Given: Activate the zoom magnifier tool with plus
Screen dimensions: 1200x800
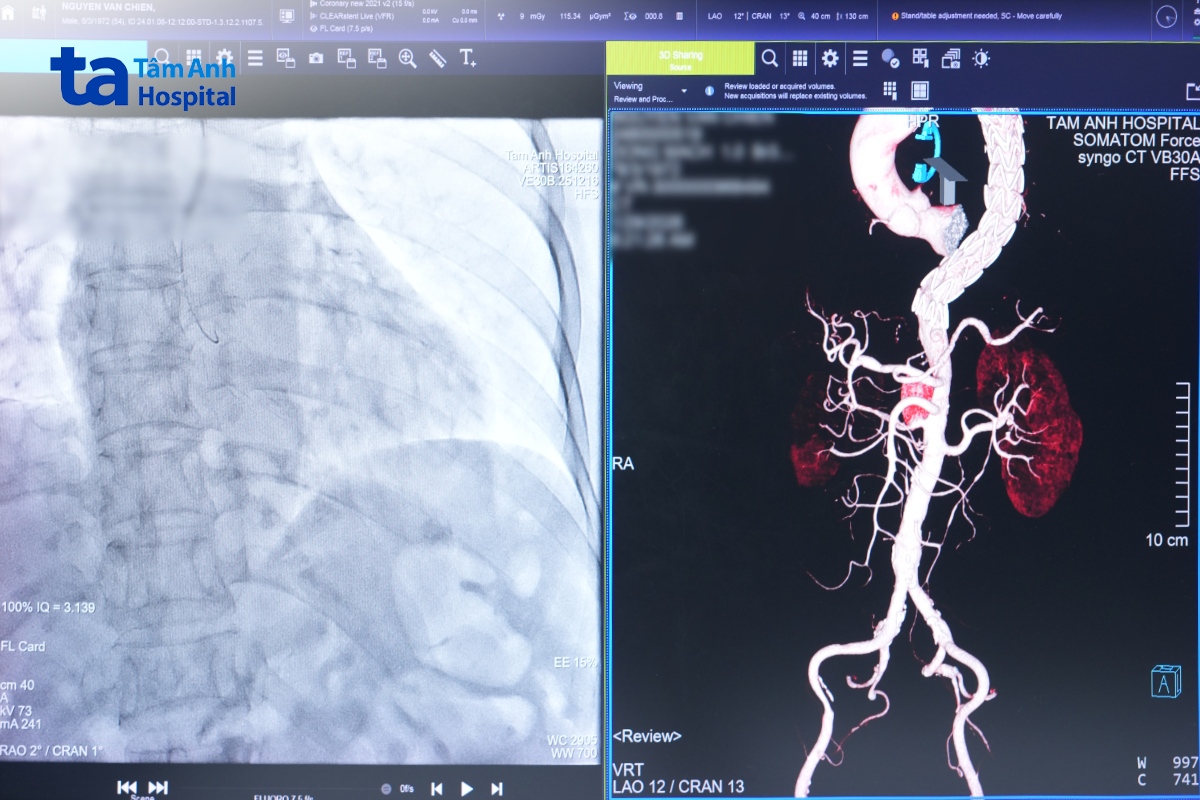Looking at the screenshot, I should point(407,58).
